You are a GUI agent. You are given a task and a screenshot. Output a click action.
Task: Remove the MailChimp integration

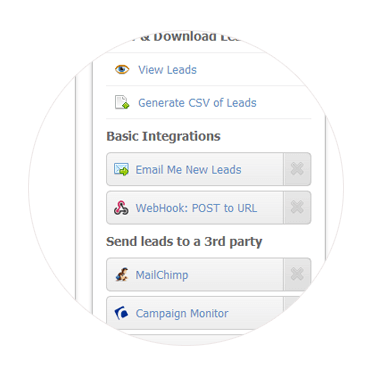pos(297,274)
